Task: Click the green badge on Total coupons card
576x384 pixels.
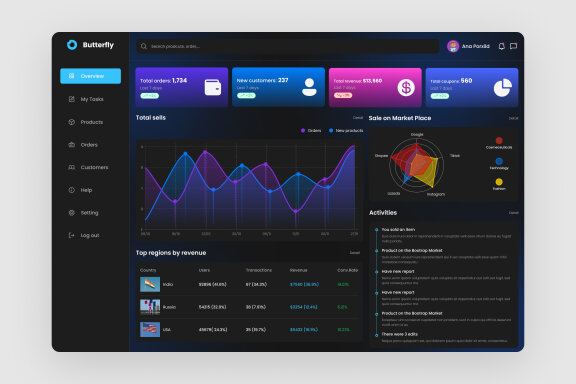Action: tap(440, 96)
